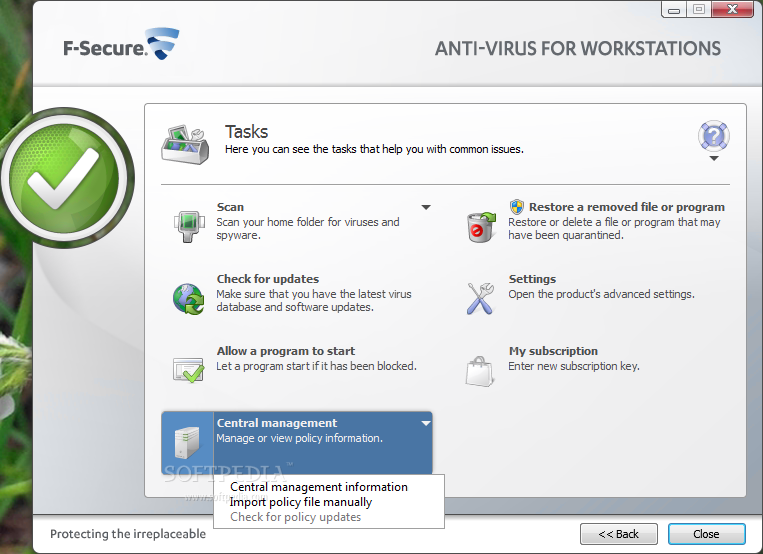Click the Allow a program window icon

click(189, 370)
